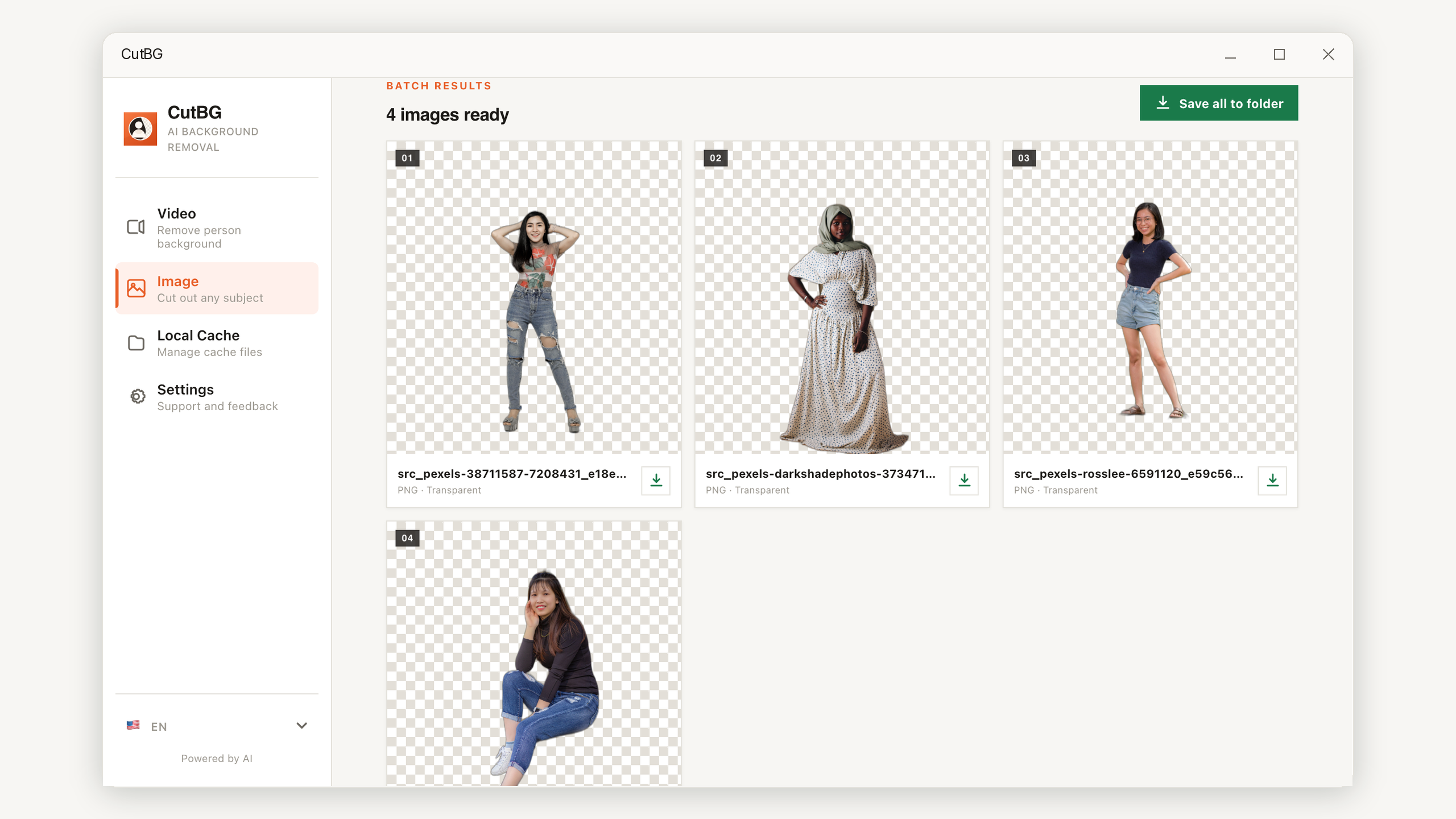Open the Video section icon

click(x=136, y=227)
